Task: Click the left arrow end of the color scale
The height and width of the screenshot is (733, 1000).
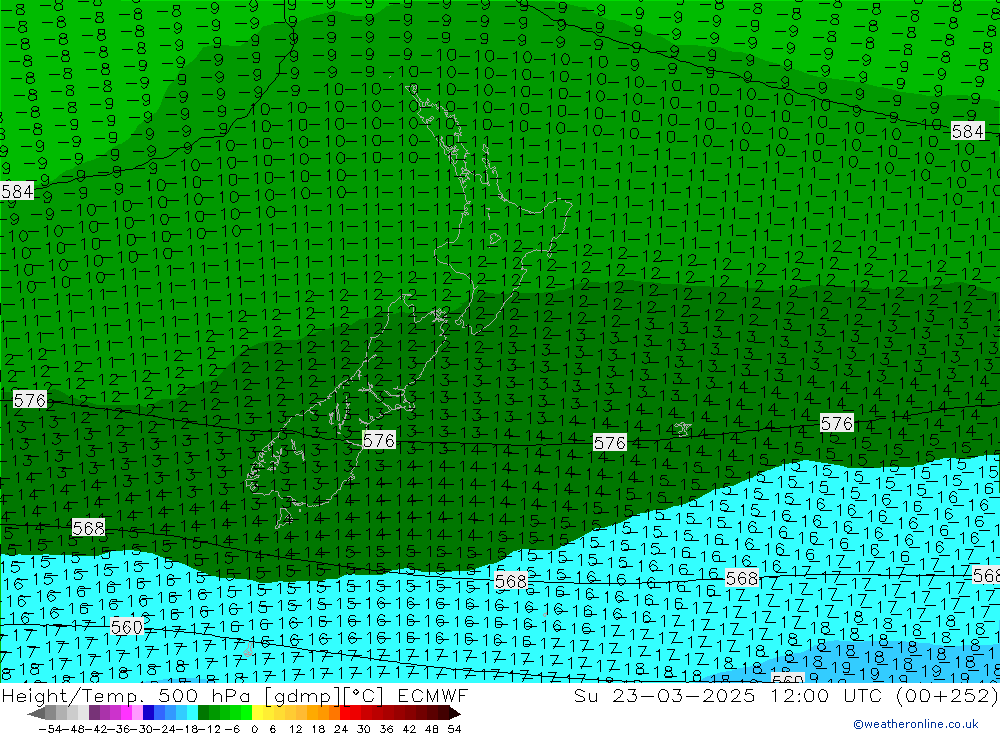Action: [36, 713]
